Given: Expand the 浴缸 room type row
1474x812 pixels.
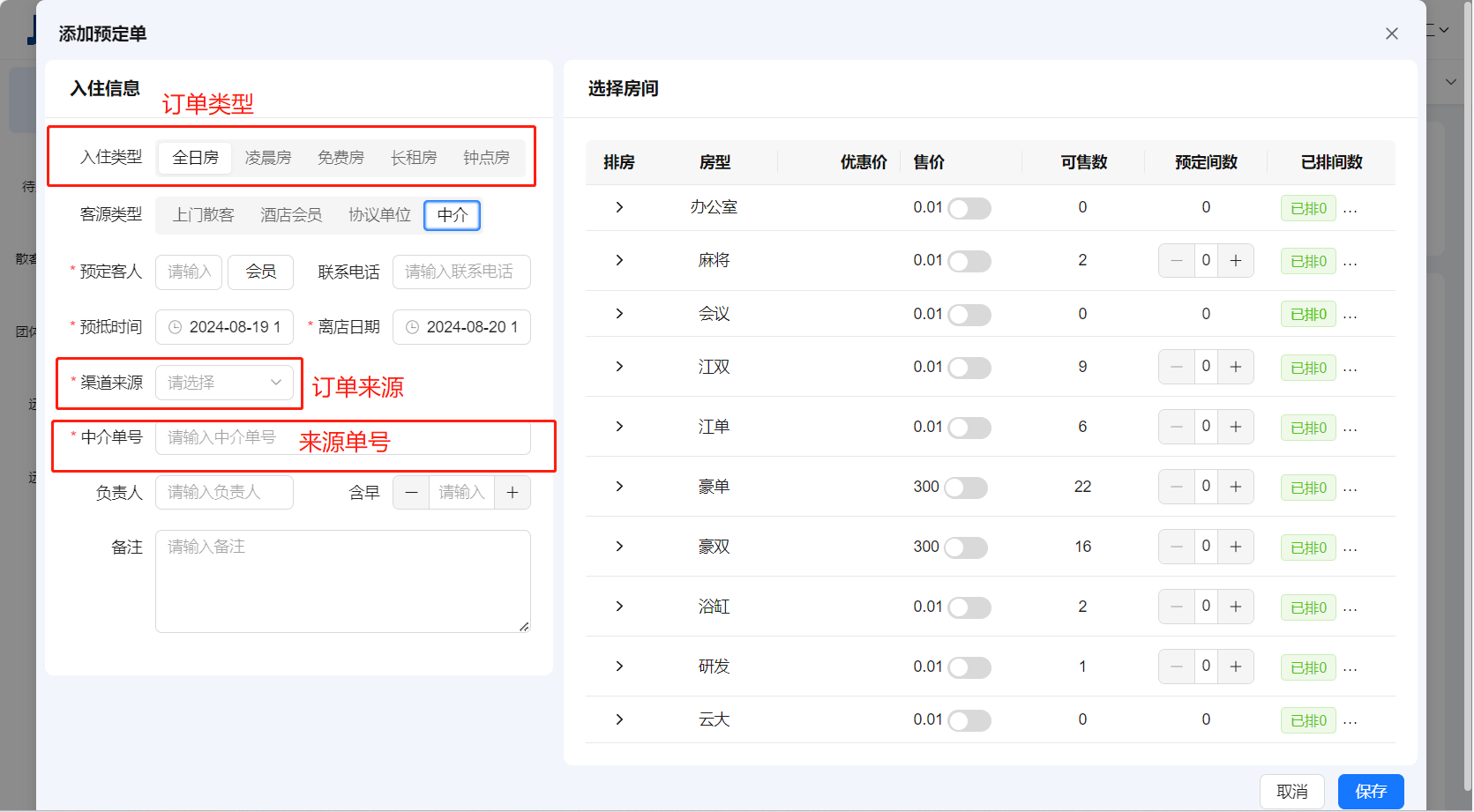Looking at the screenshot, I should click(x=619, y=607).
